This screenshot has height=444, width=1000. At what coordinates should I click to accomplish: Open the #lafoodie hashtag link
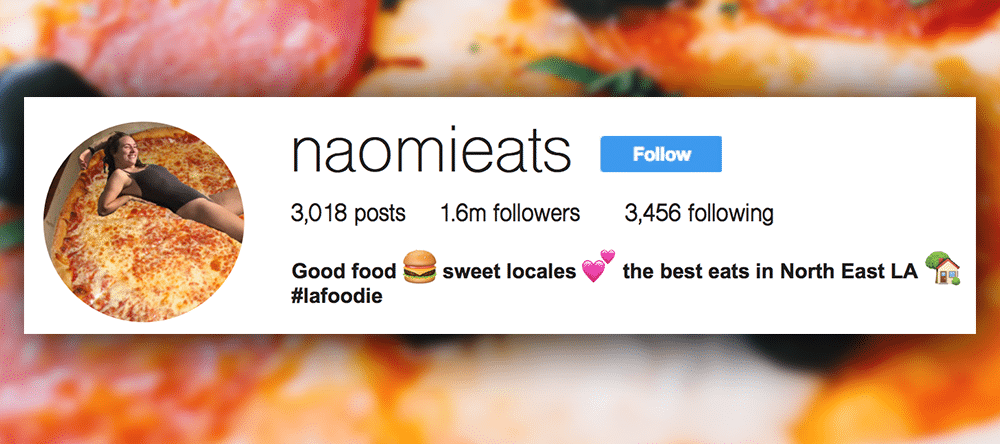337,297
